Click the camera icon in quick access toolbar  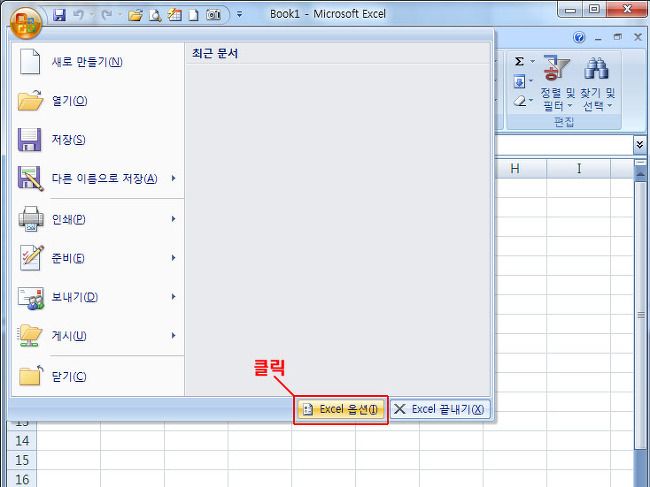click(x=213, y=15)
